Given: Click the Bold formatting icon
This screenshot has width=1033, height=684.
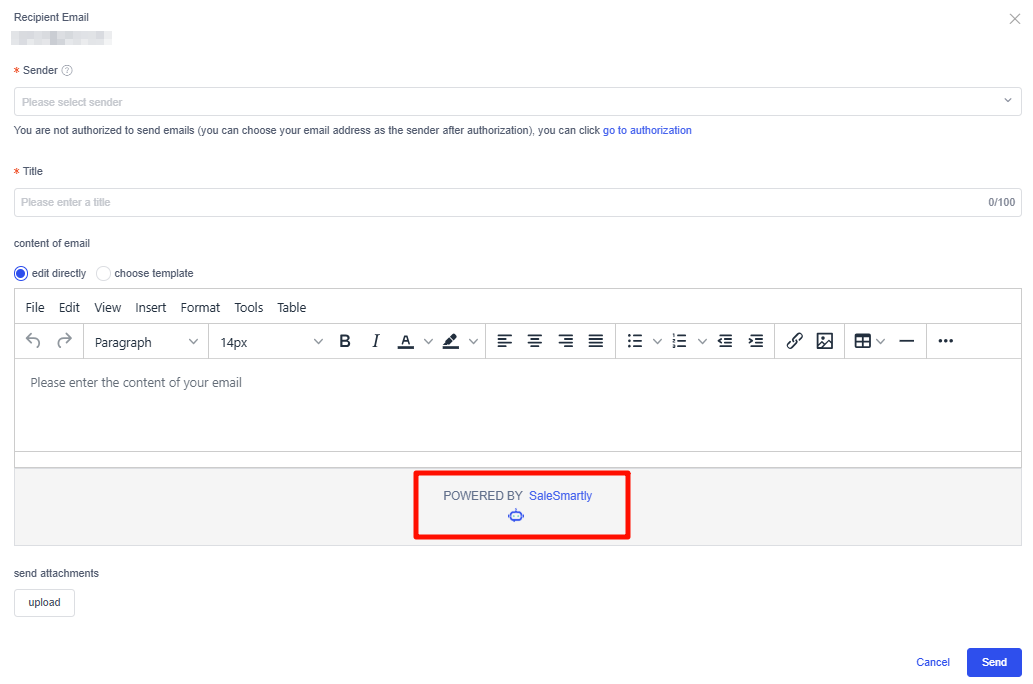Looking at the screenshot, I should point(345,341).
